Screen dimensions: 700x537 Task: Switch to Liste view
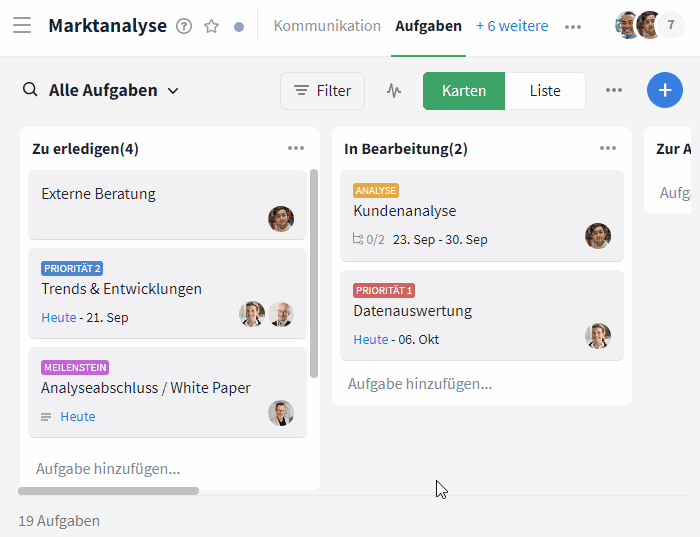pos(545,91)
